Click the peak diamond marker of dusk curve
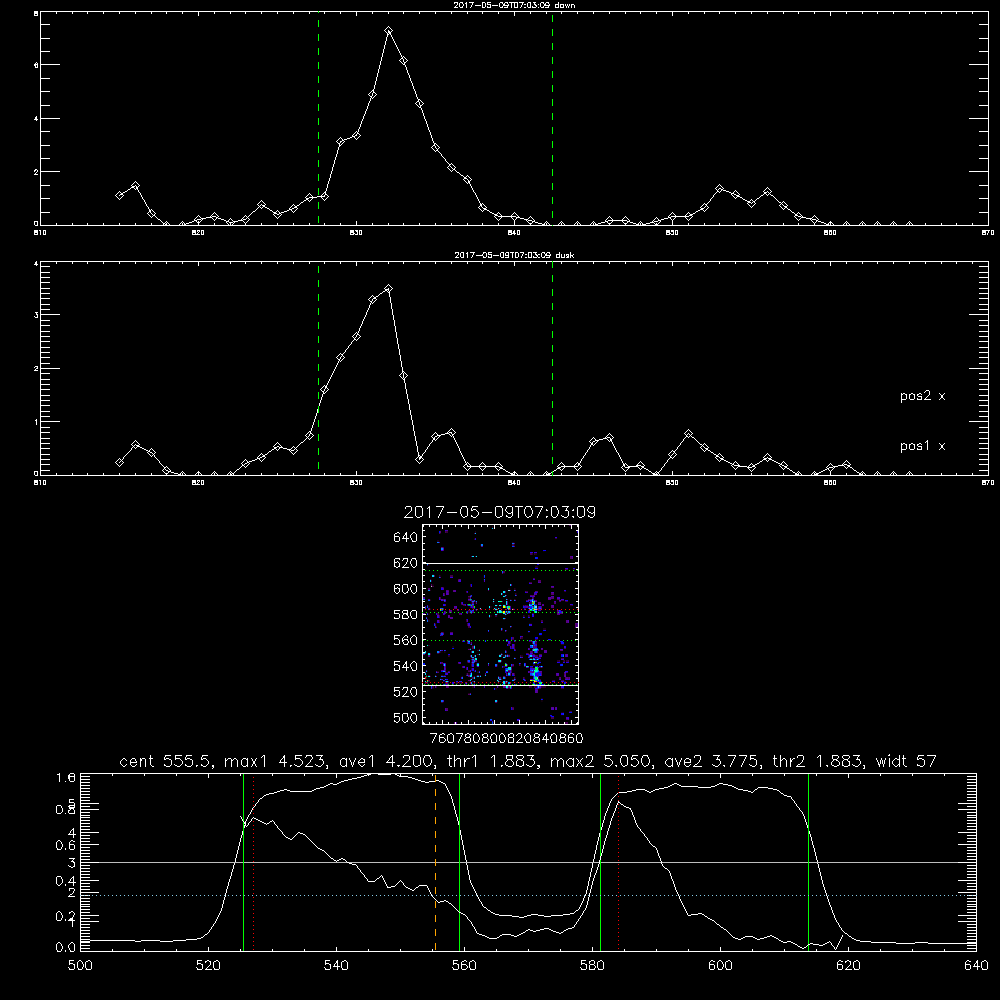Viewport: 1000px width, 1000px height. click(388, 289)
